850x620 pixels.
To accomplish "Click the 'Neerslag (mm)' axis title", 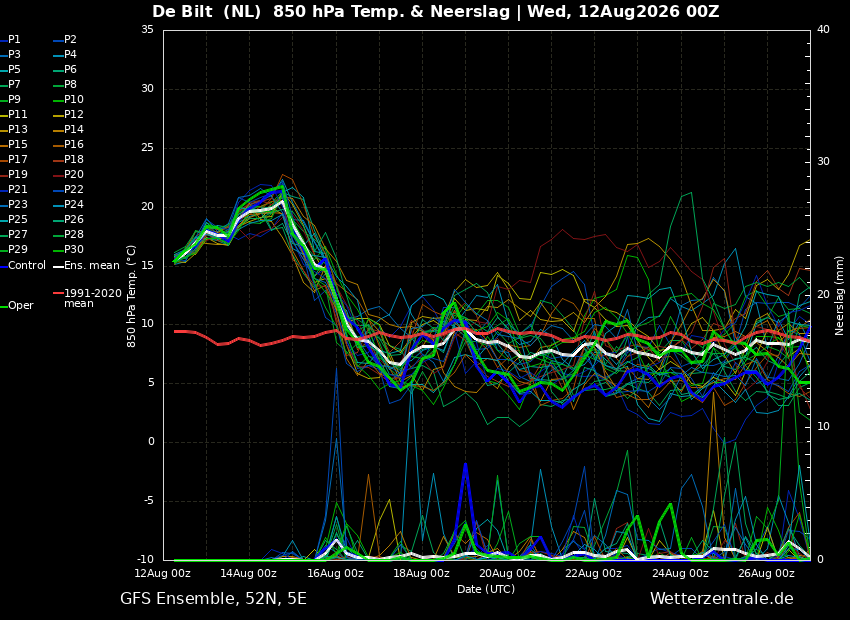I will tap(840, 296).
